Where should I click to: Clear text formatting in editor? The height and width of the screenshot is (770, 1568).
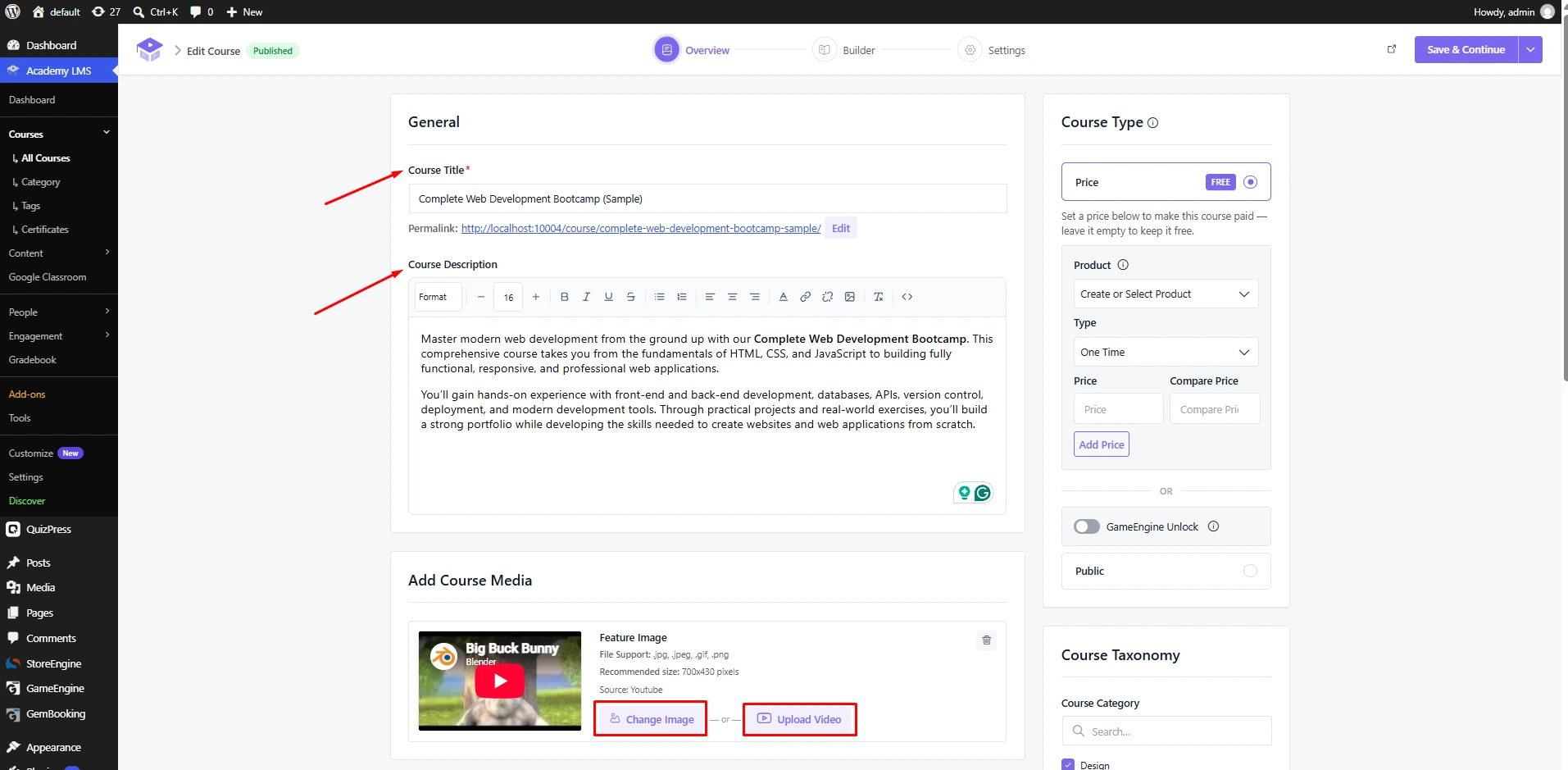[878, 297]
